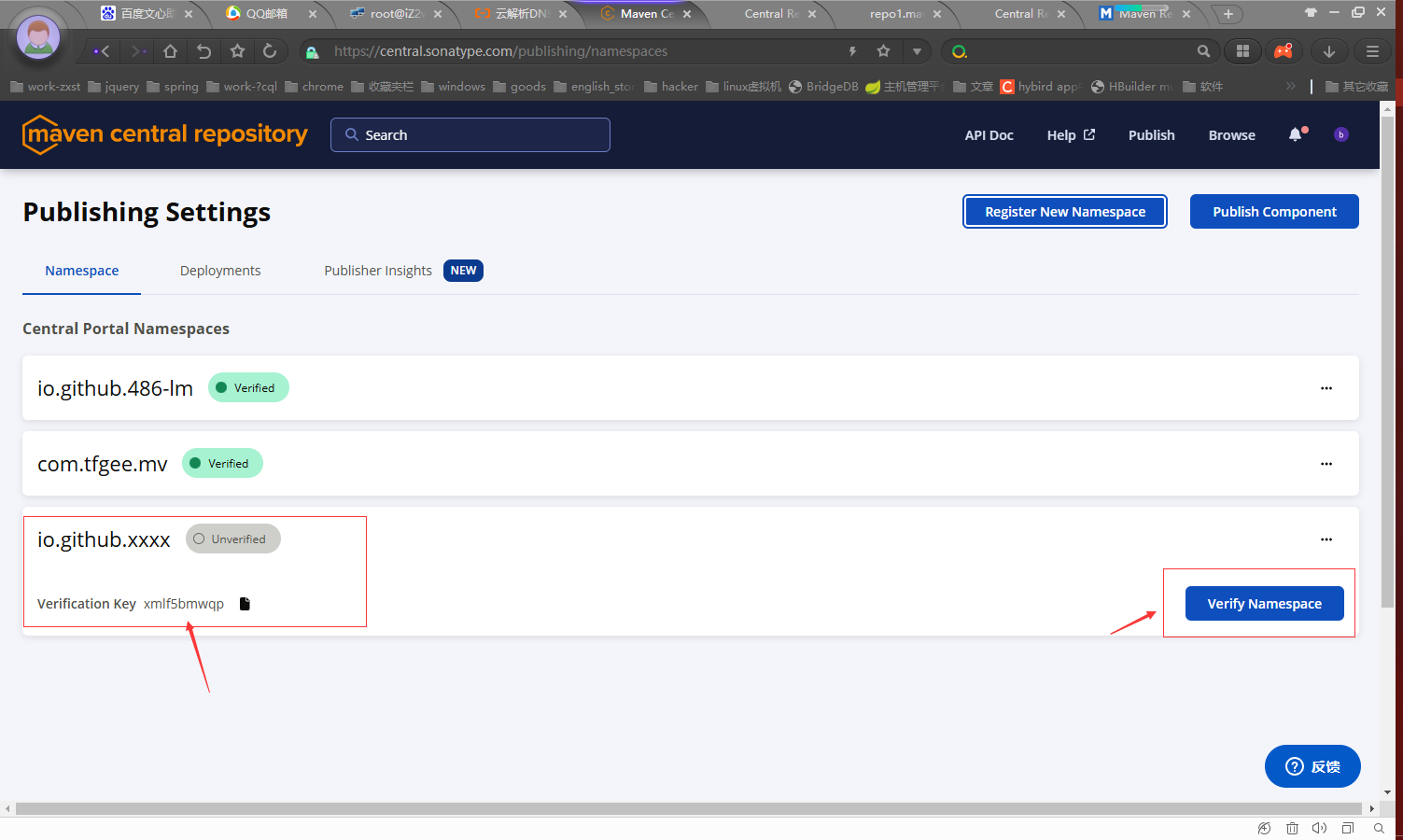Open the Maven Central Repository logo home link
The height and width of the screenshot is (840, 1403).
coord(165,134)
